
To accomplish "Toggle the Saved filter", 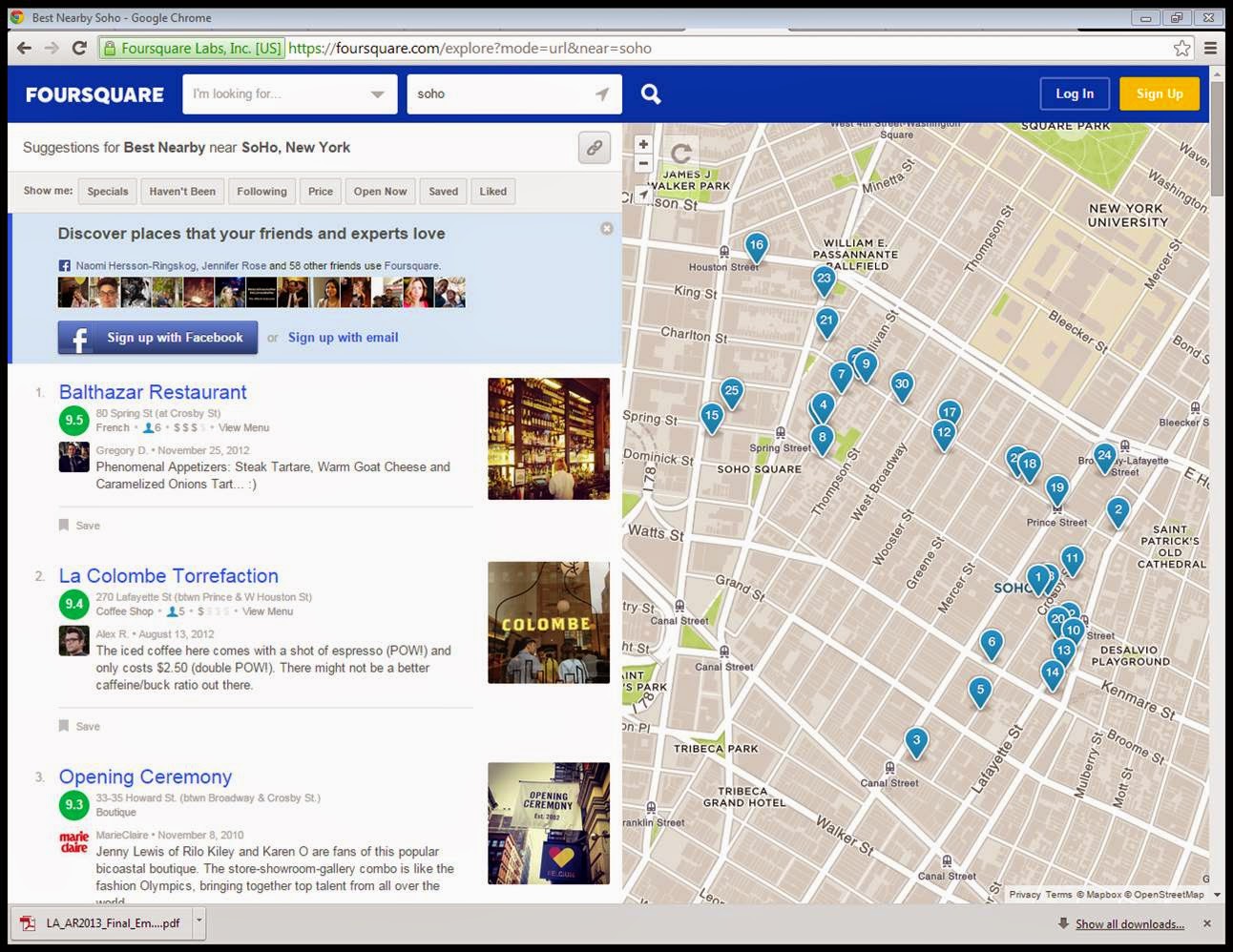I will (x=443, y=192).
